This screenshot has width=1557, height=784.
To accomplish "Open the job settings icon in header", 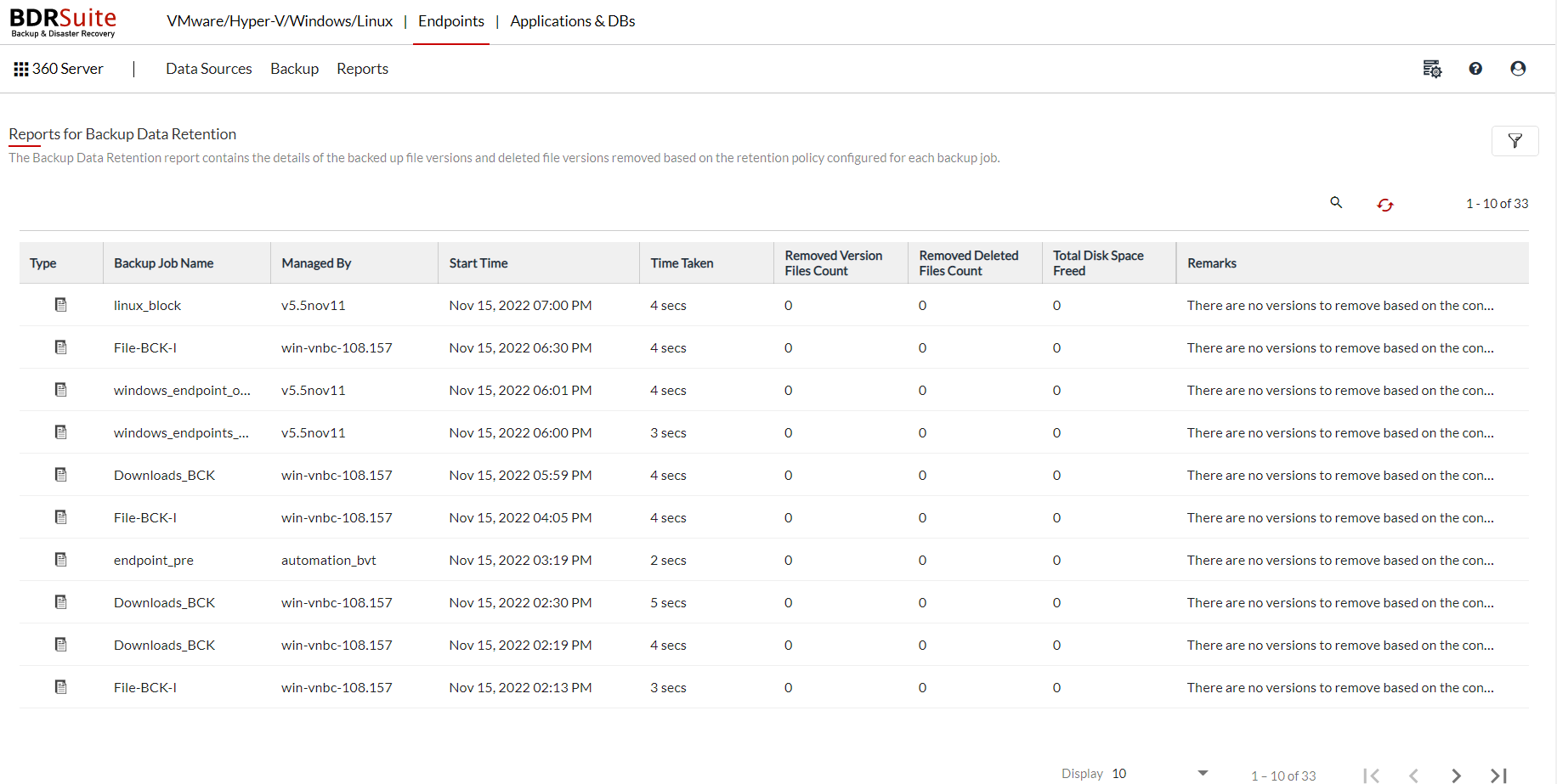I will pyautogui.click(x=1432, y=69).
